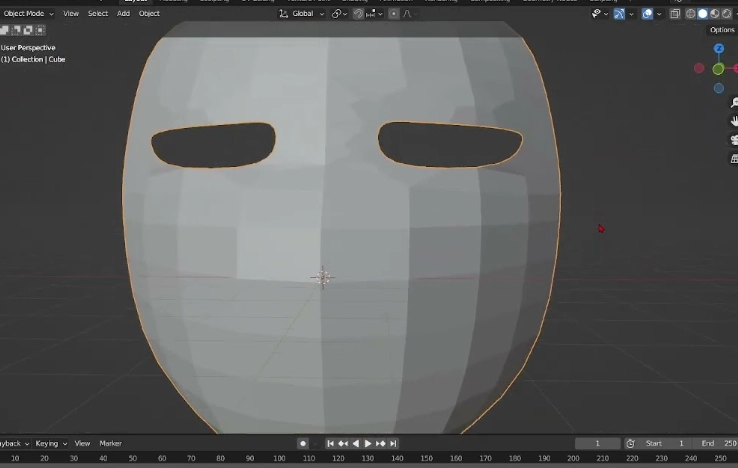Click the zoom view magnifier icon

pyautogui.click(x=734, y=102)
